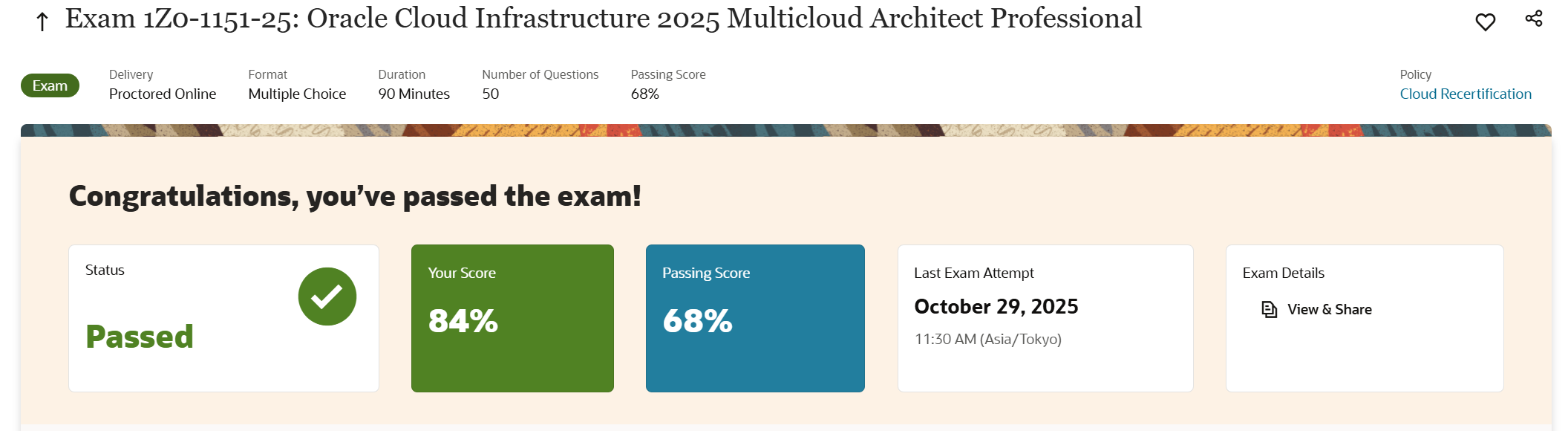The width and height of the screenshot is (1568, 431).
Task: Click the View & Share text link
Action: coord(1329,310)
